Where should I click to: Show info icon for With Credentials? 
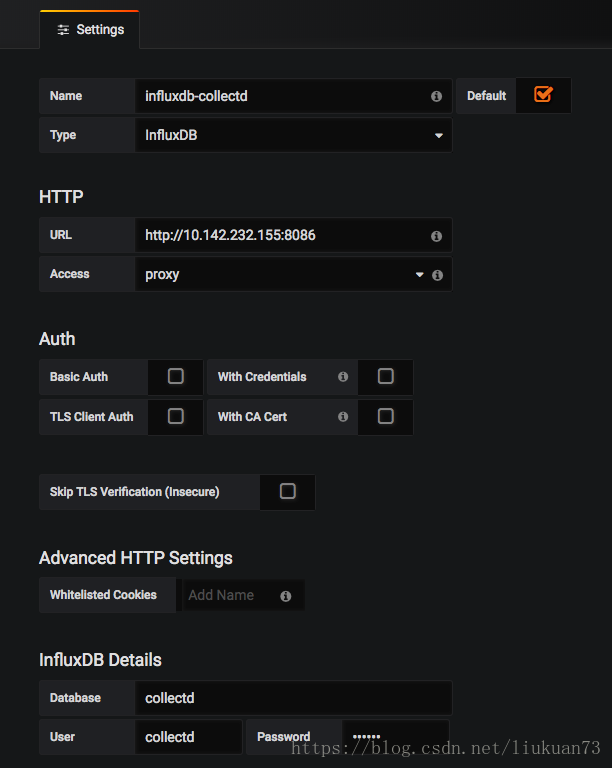pos(343,377)
